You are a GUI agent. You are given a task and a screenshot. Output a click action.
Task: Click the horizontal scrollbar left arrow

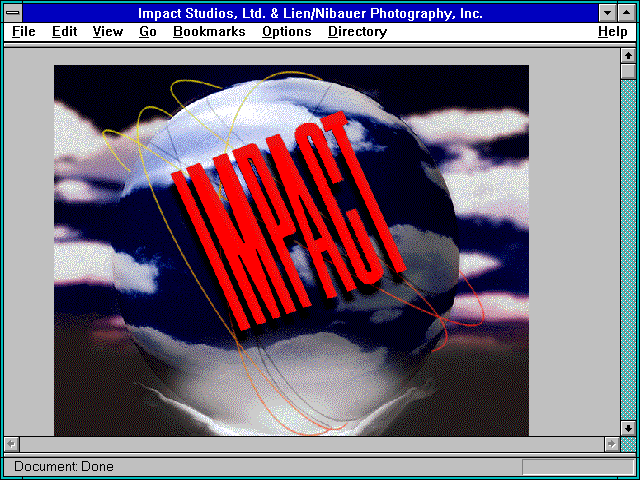tap(12, 444)
